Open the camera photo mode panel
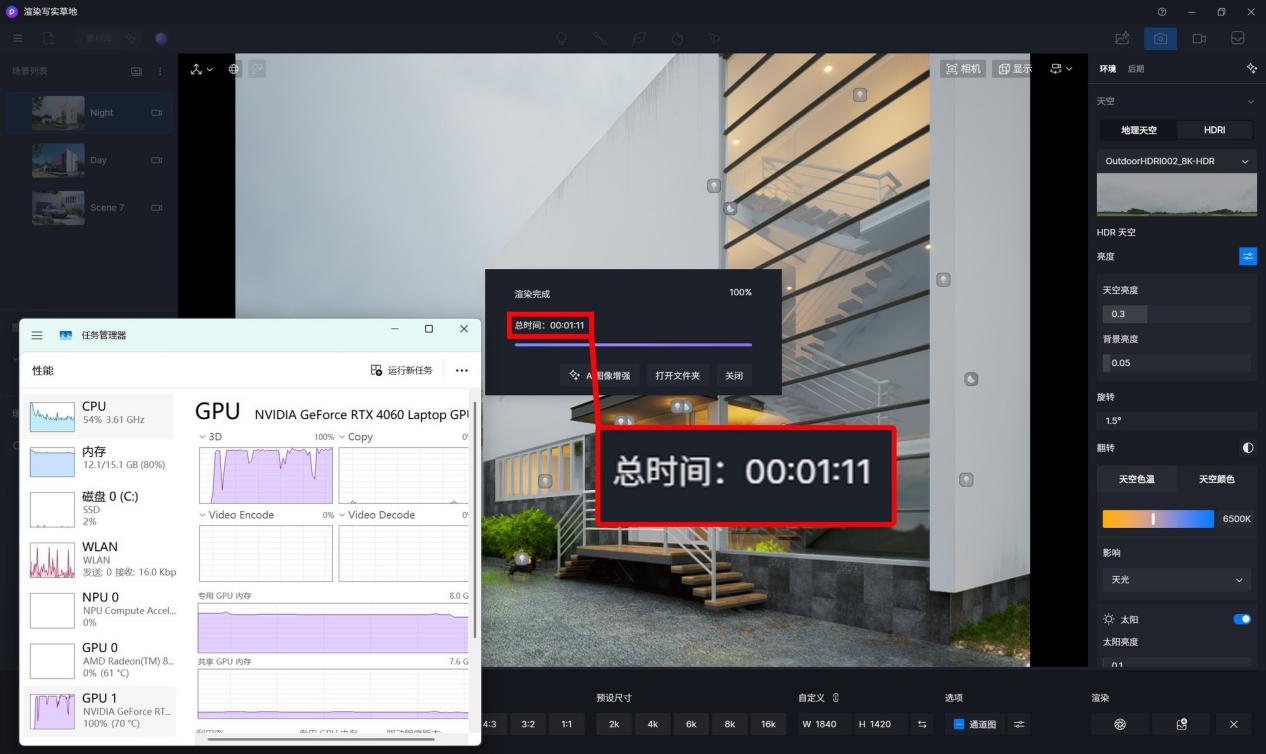The image size is (1266, 754). click(1160, 38)
